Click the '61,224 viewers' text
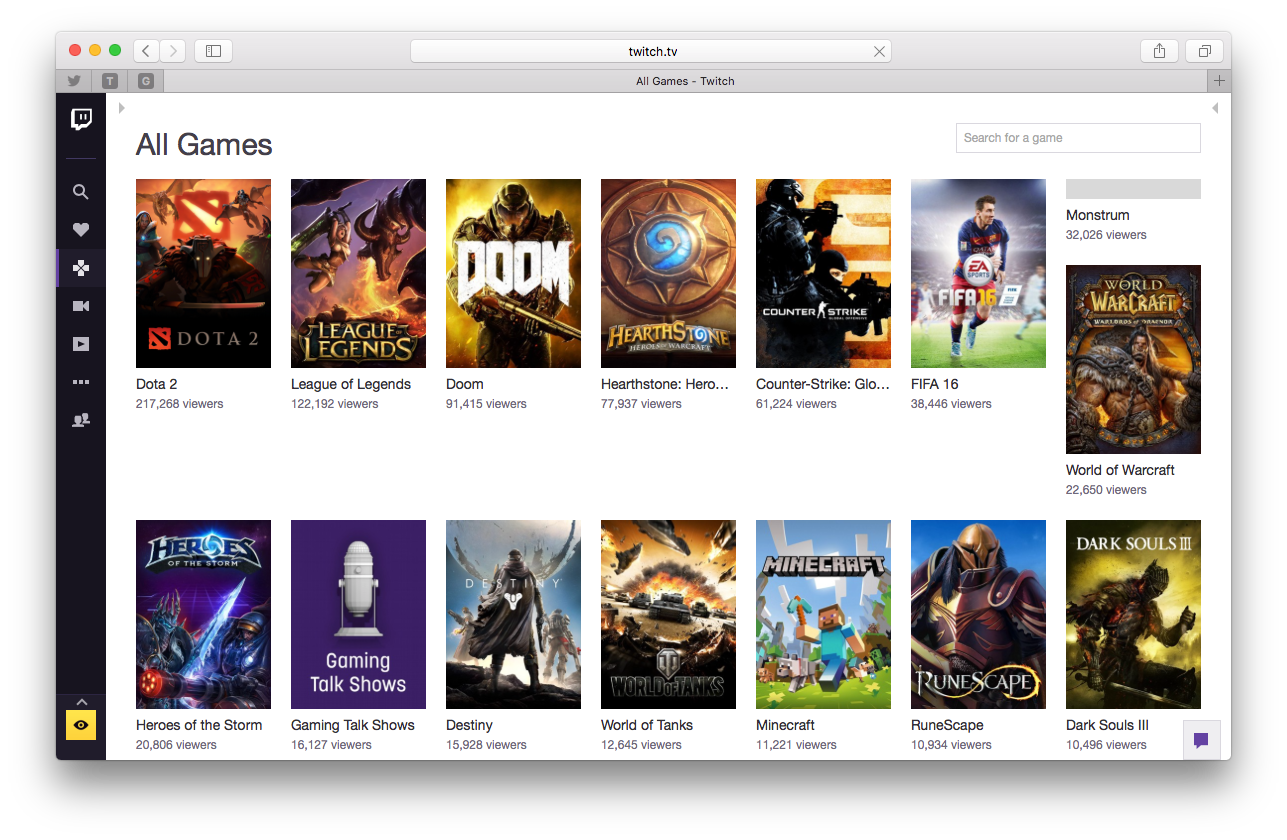Image resolution: width=1287 pixels, height=840 pixels. tap(796, 404)
